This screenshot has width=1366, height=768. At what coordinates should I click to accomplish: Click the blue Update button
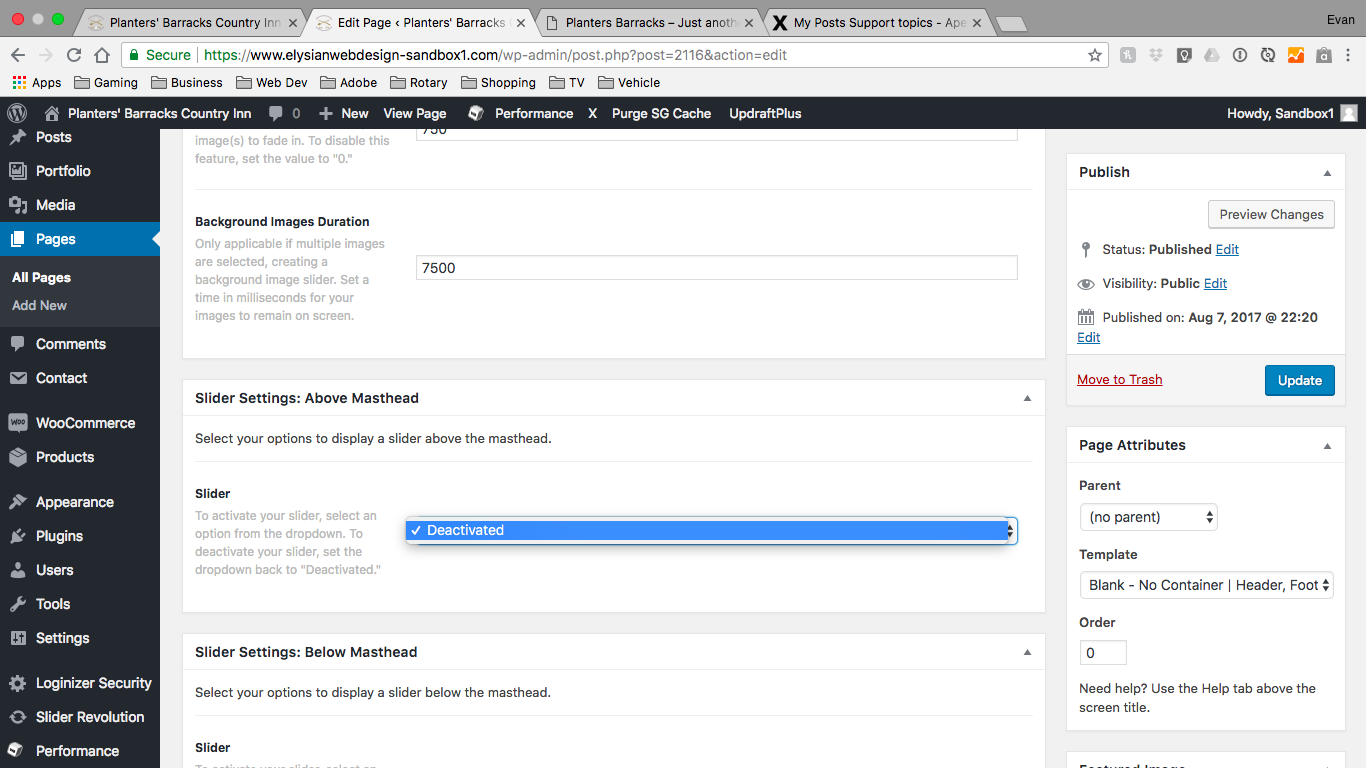tap(1299, 380)
